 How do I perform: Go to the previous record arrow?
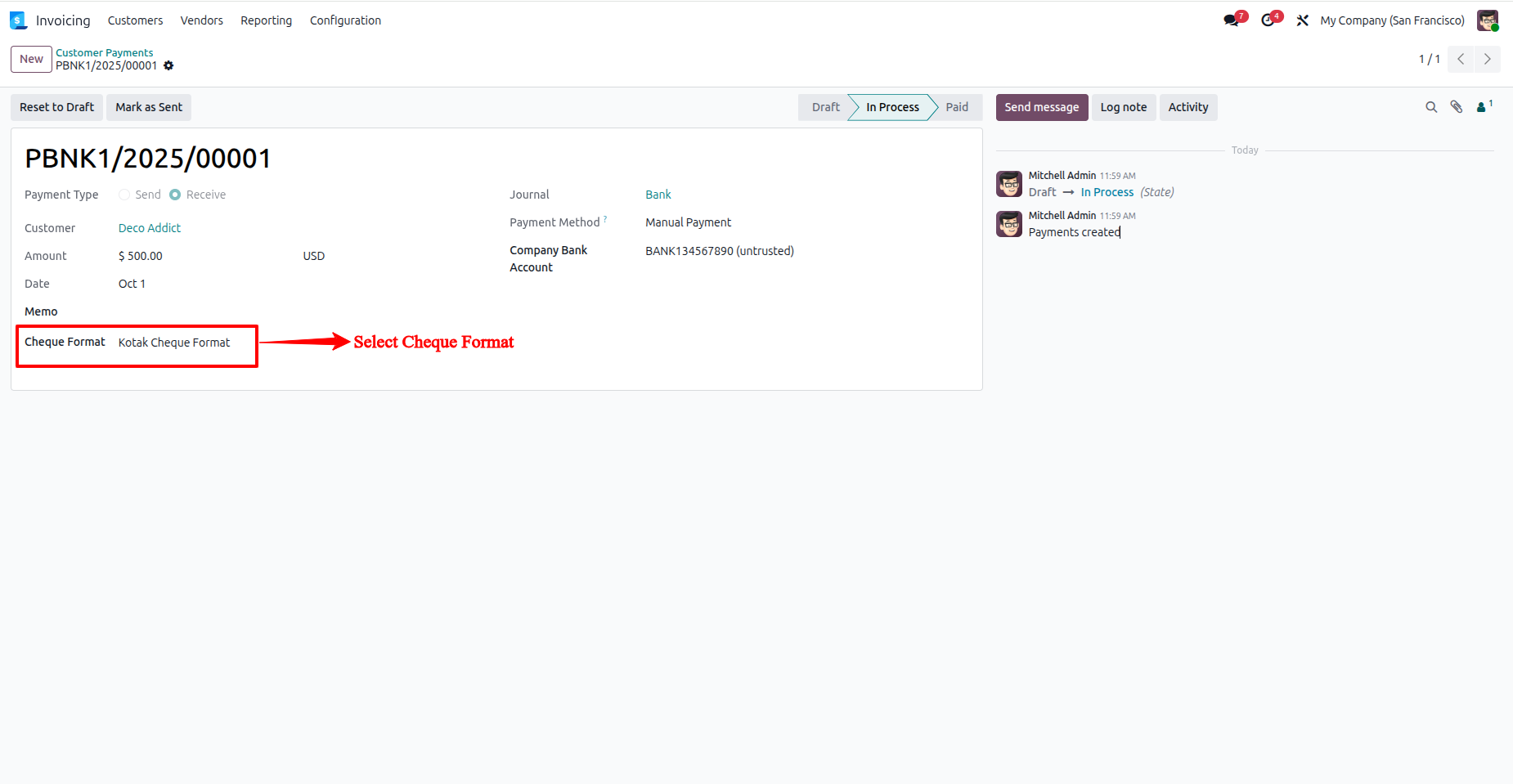tap(1461, 59)
